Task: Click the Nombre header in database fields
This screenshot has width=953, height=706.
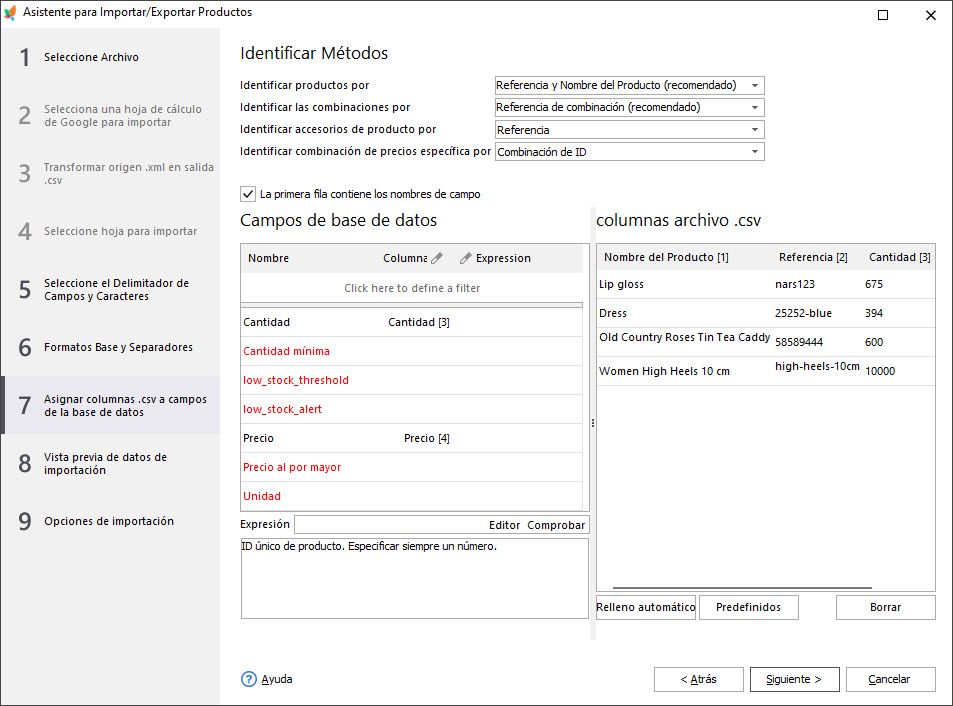Action: coord(268,258)
